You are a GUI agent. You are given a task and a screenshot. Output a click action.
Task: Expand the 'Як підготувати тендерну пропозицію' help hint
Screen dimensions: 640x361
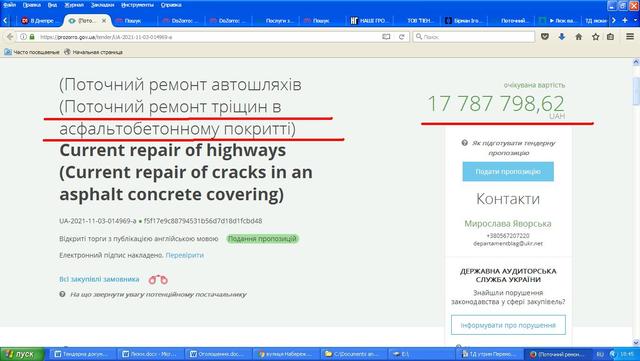pos(509,148)
